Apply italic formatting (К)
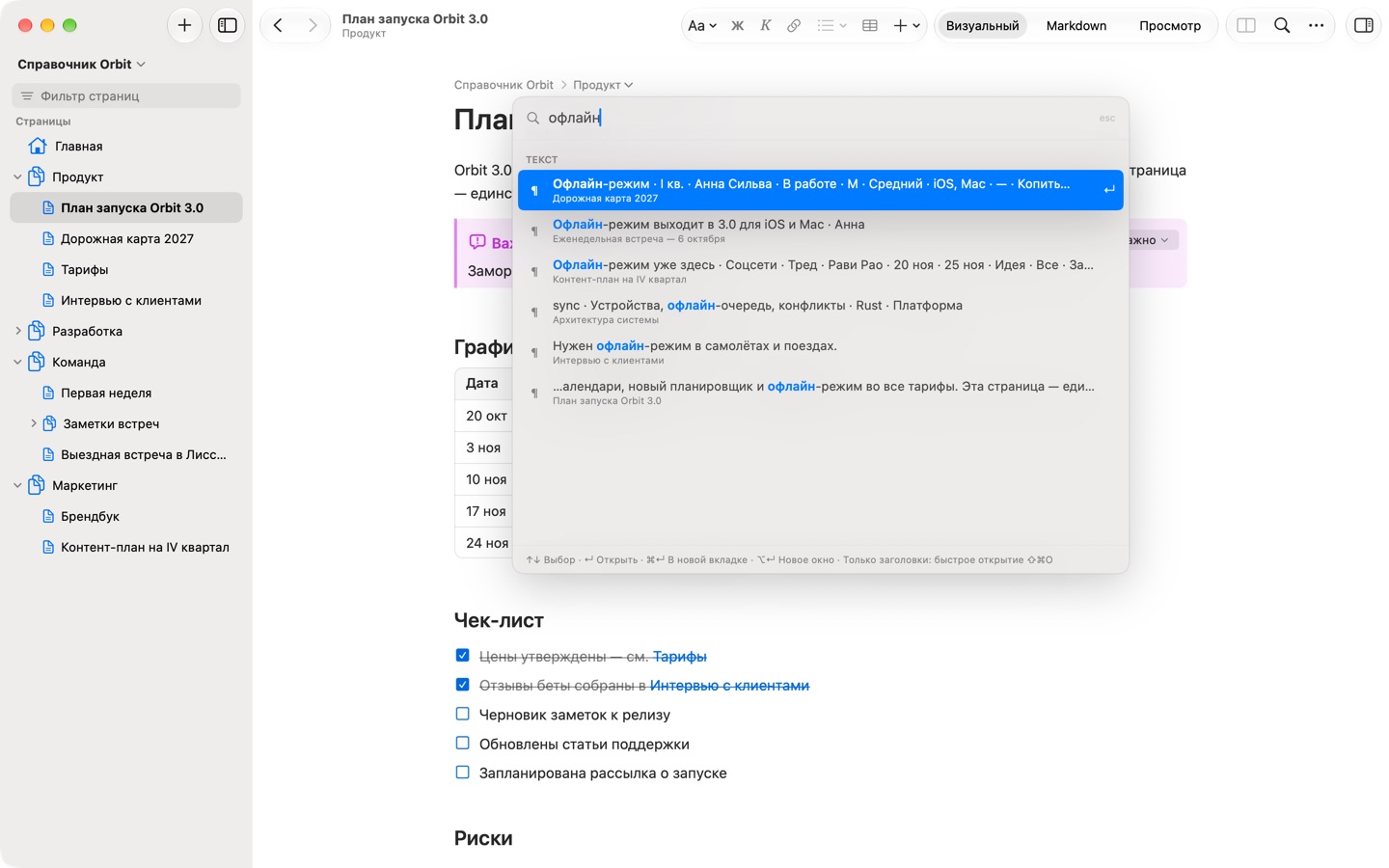Screen dimensions: 1389x868 pos(765,26)
